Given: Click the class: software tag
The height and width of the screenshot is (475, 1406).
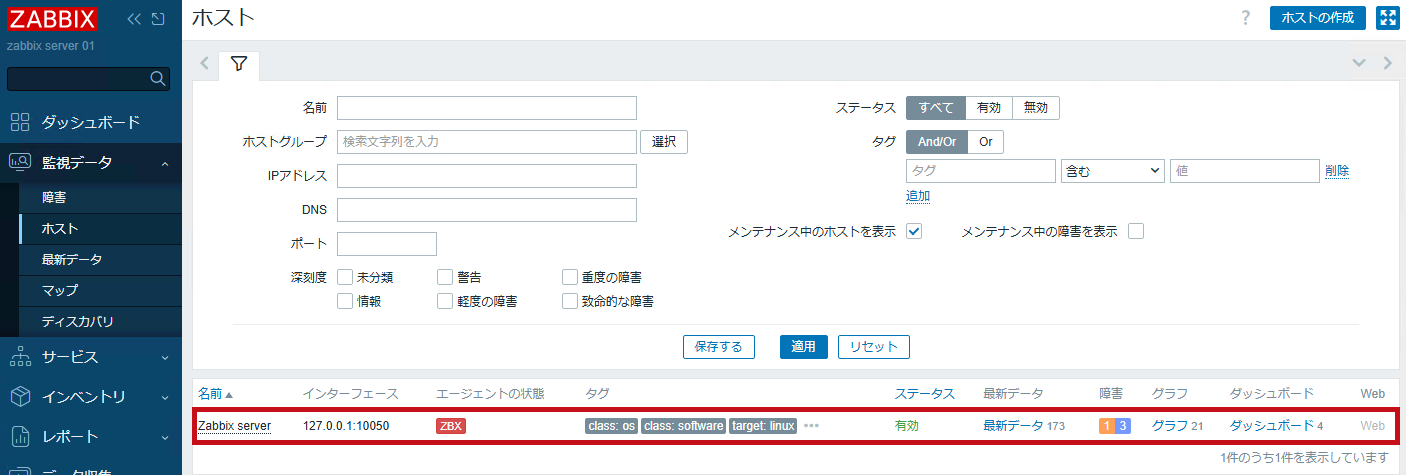Looking at the screenshot, I should pos(684,426).
